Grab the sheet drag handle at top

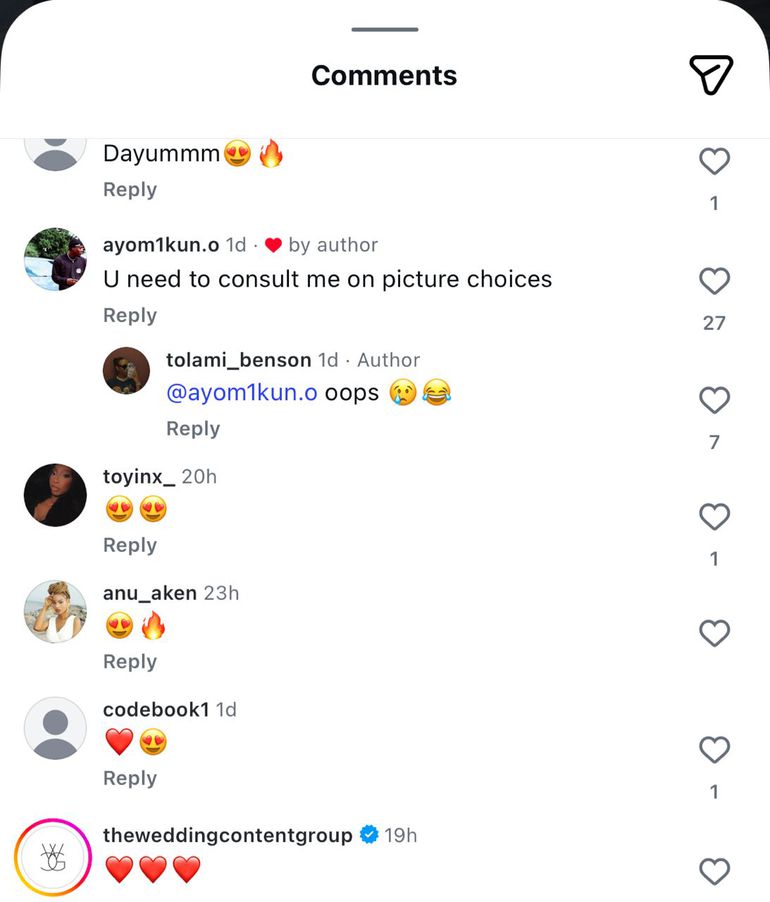click(x=385, y=29)
